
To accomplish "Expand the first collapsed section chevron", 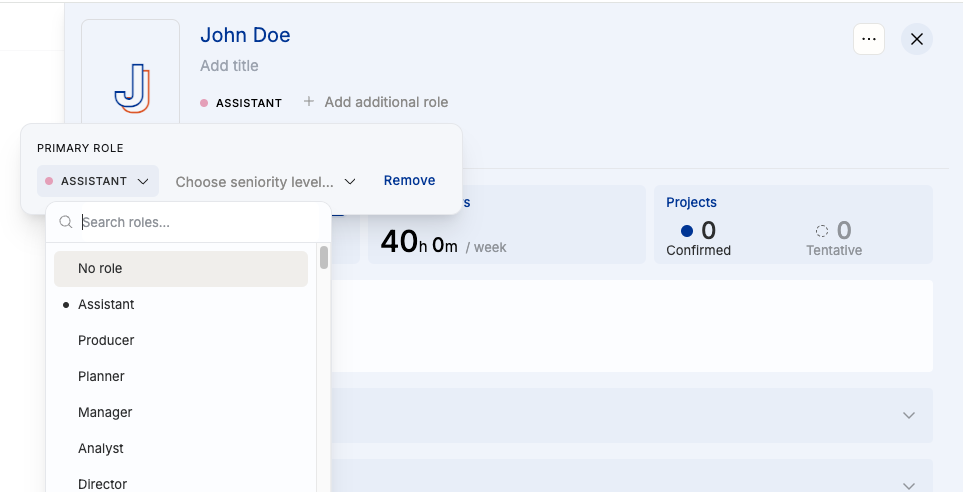I will (x=908, y=415).
